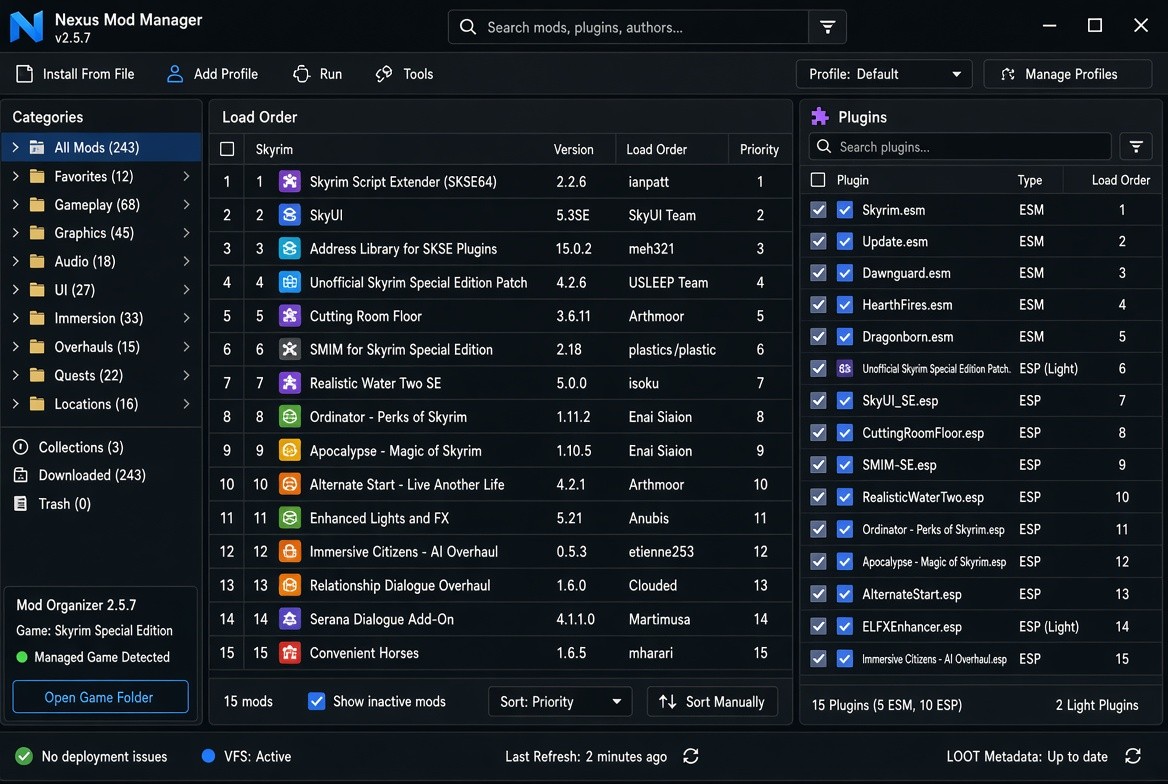Select the Overhauls (15) category
This screenshot has width=1168, height=784.
[x=101, y=347]
